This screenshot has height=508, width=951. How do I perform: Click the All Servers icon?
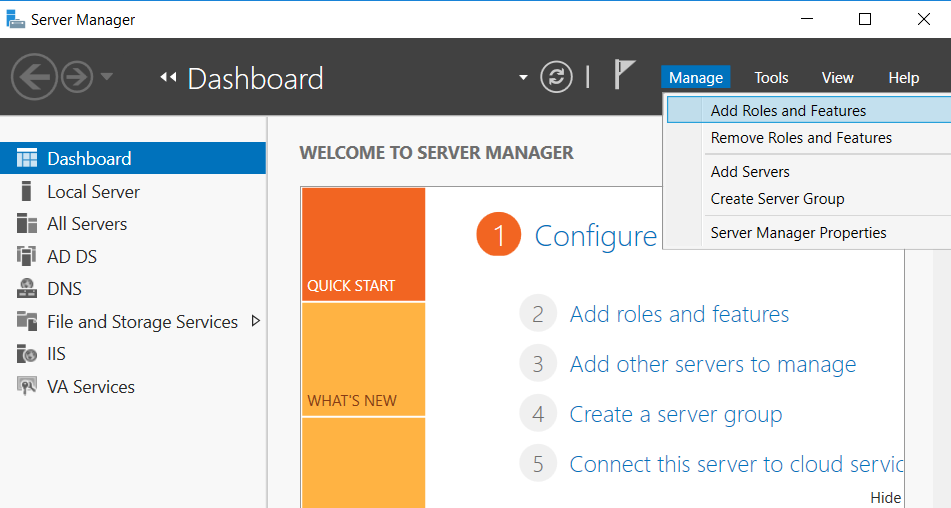27,223
